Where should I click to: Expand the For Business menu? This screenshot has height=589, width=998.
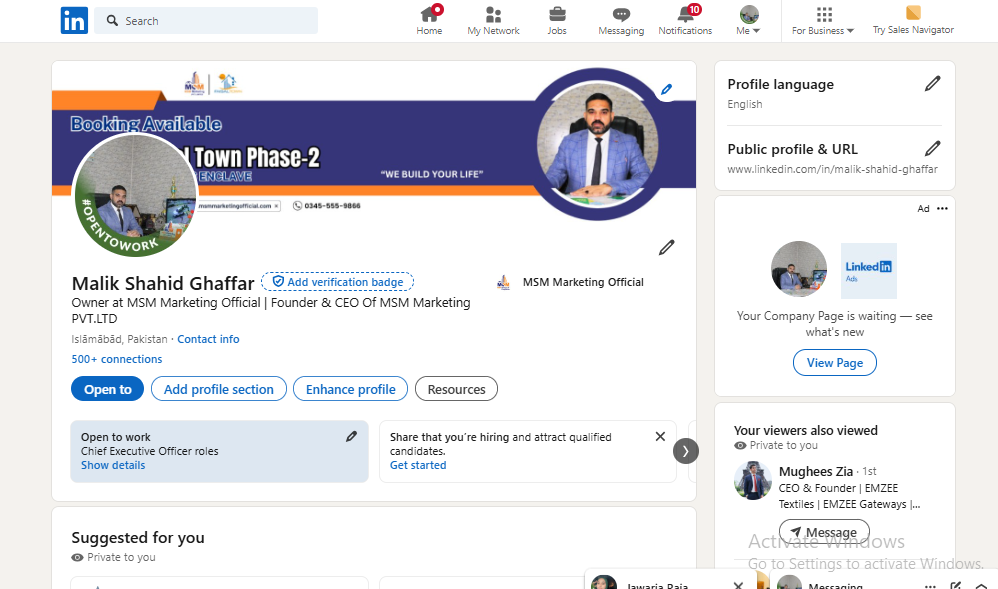click(823, 21)
